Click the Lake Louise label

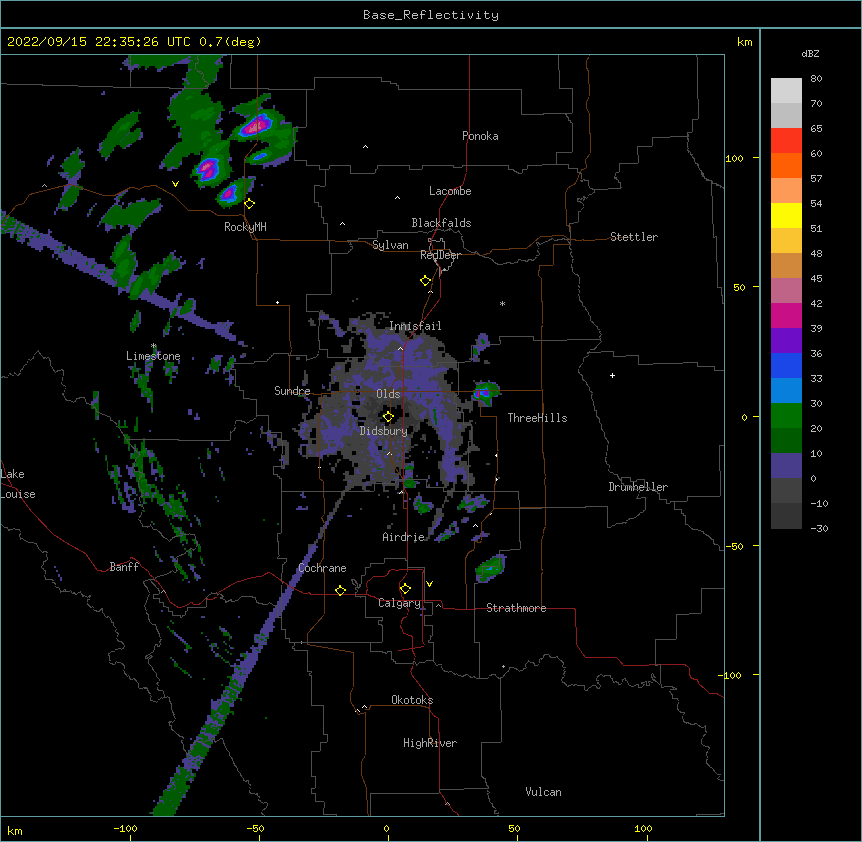(18, 484)
